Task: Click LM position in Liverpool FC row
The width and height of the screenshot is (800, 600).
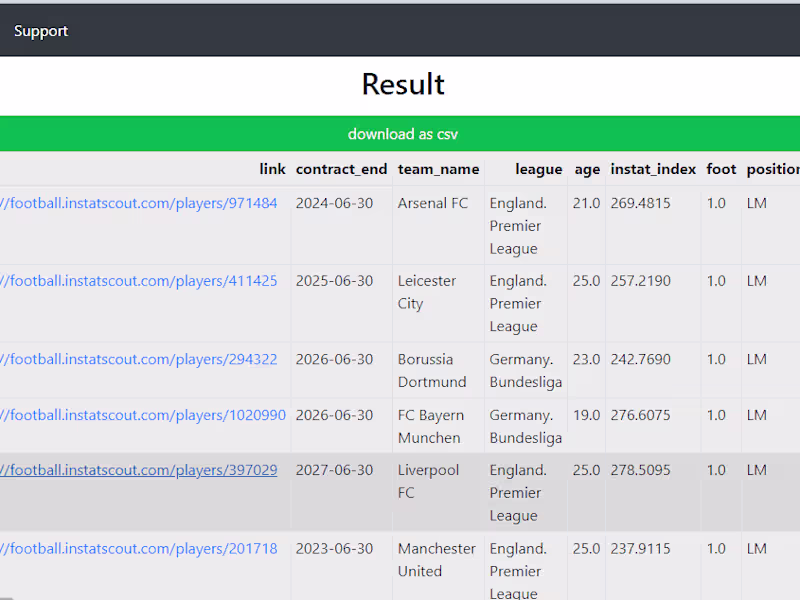Action: (x=757, y=470)
